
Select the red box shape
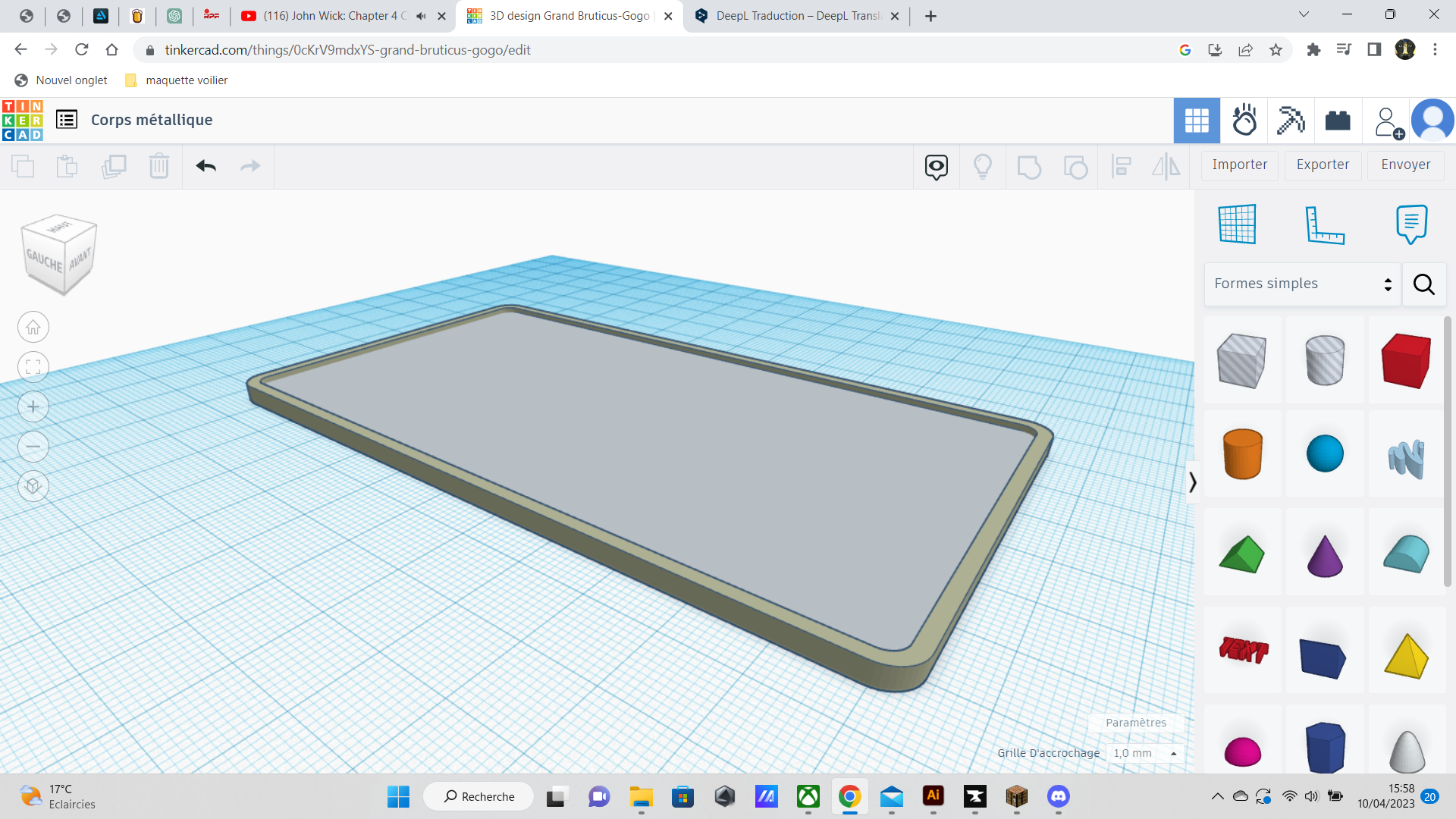coord(1406,360)
